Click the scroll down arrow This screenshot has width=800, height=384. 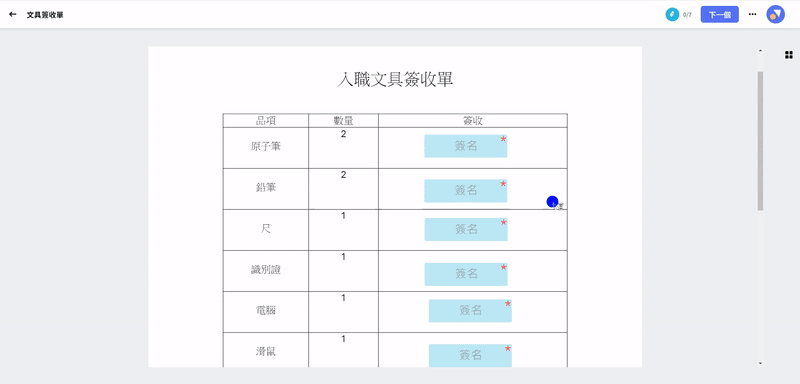[x=760, y=363]
